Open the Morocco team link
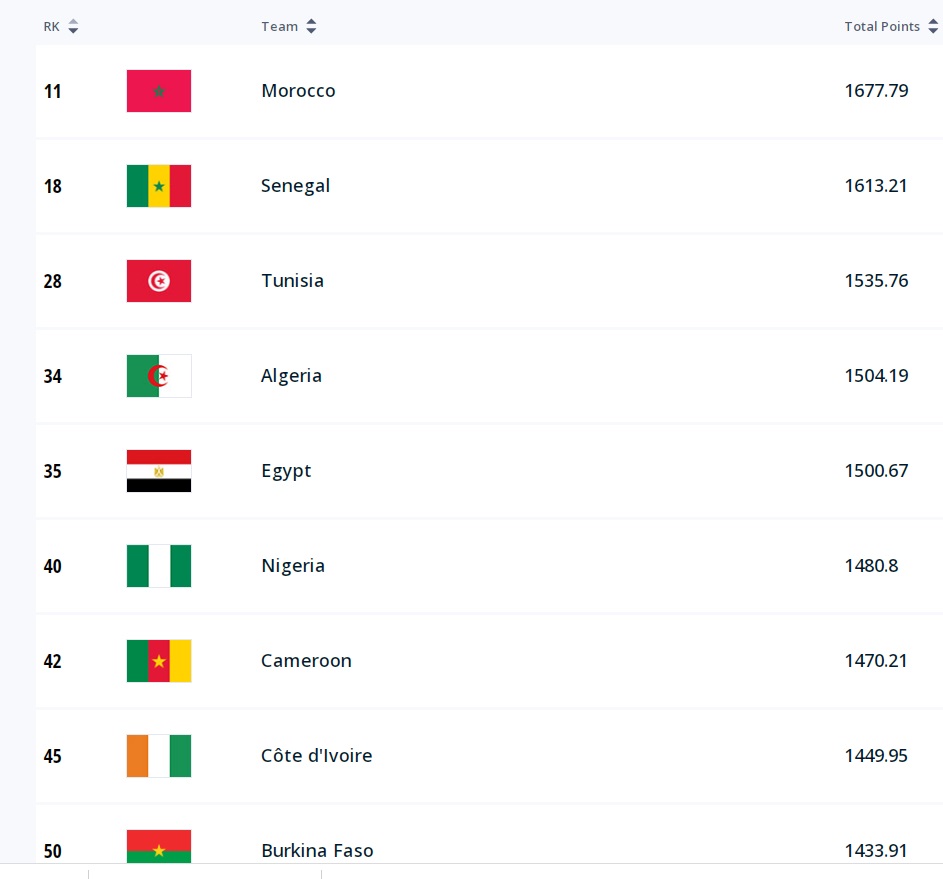 coord(298,91)
